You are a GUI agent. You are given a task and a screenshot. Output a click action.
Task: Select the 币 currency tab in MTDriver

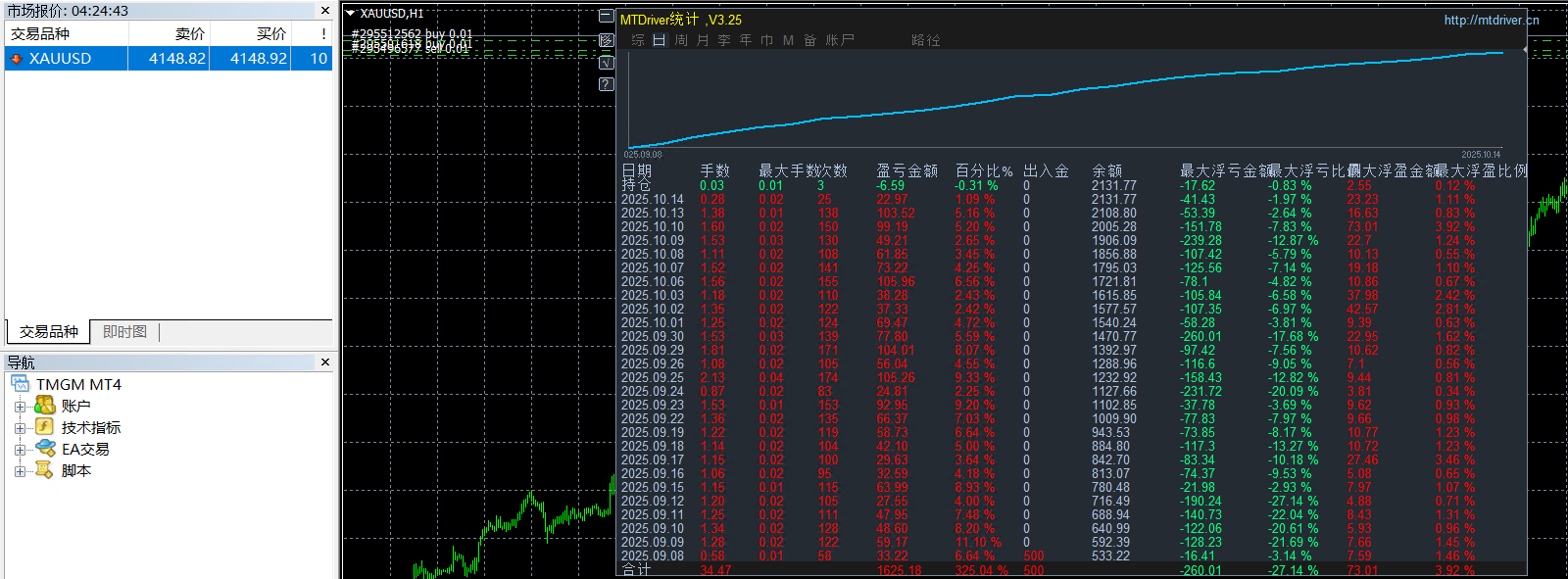point(767,40)
